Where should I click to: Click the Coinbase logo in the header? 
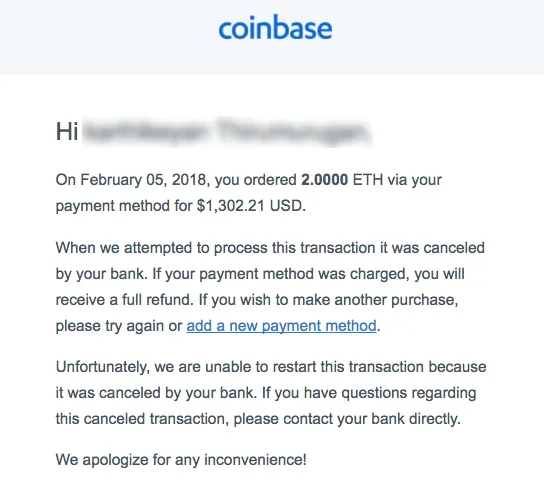point(275,27)
